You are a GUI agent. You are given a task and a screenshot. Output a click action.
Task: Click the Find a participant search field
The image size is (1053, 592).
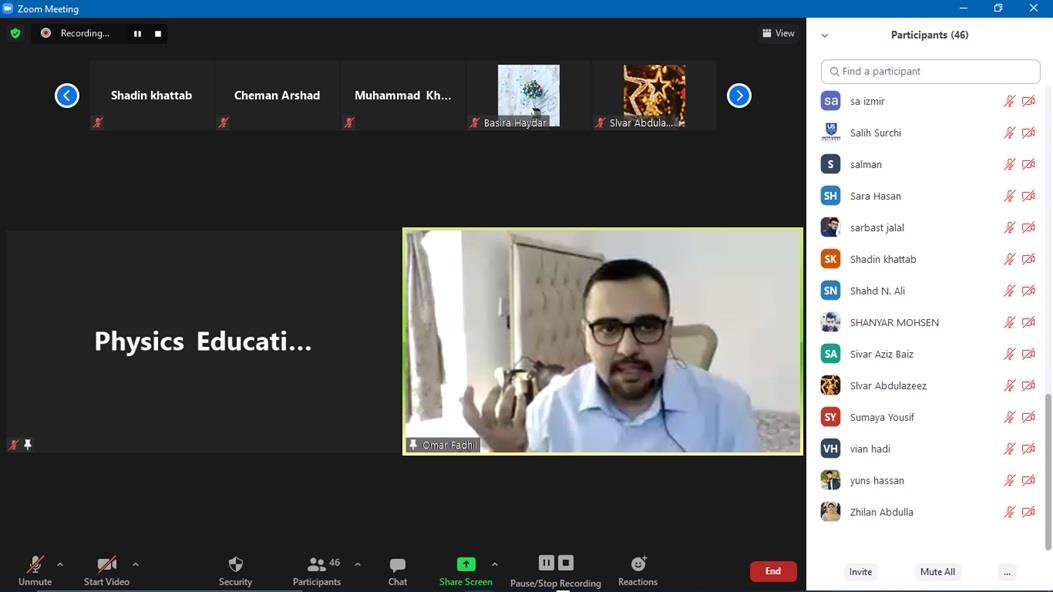tap(930, 71)
